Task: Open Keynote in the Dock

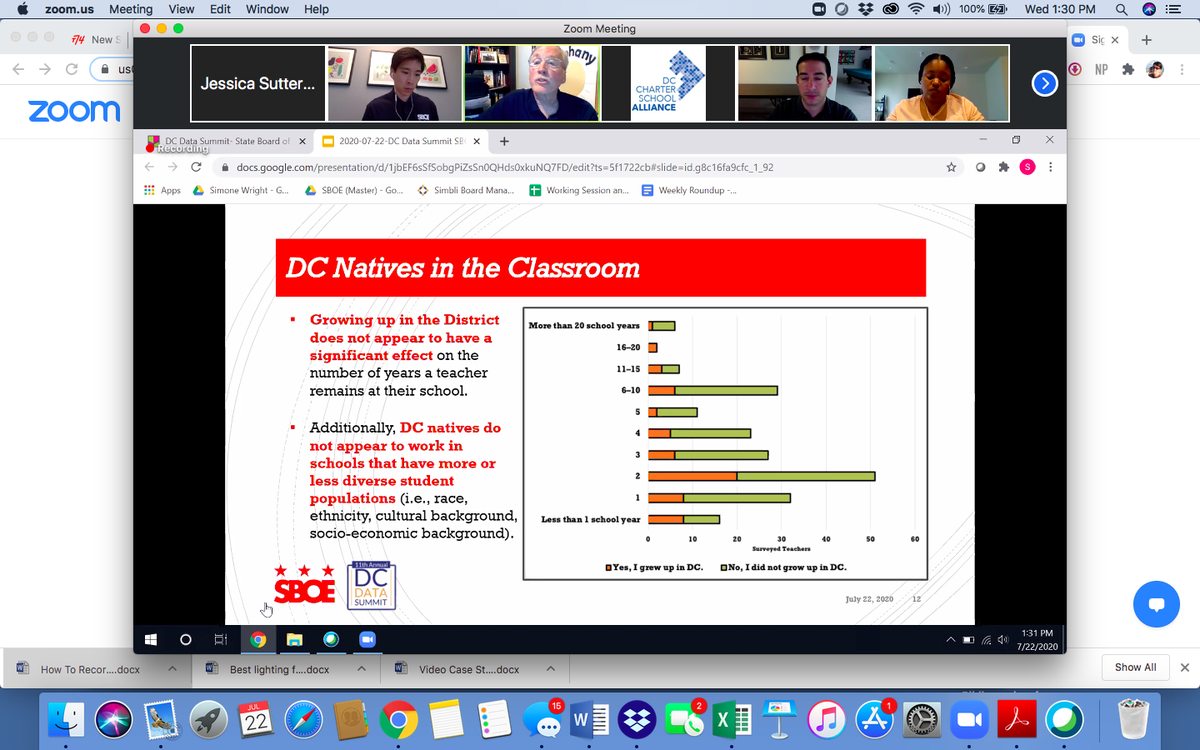Action: [778, 719]
